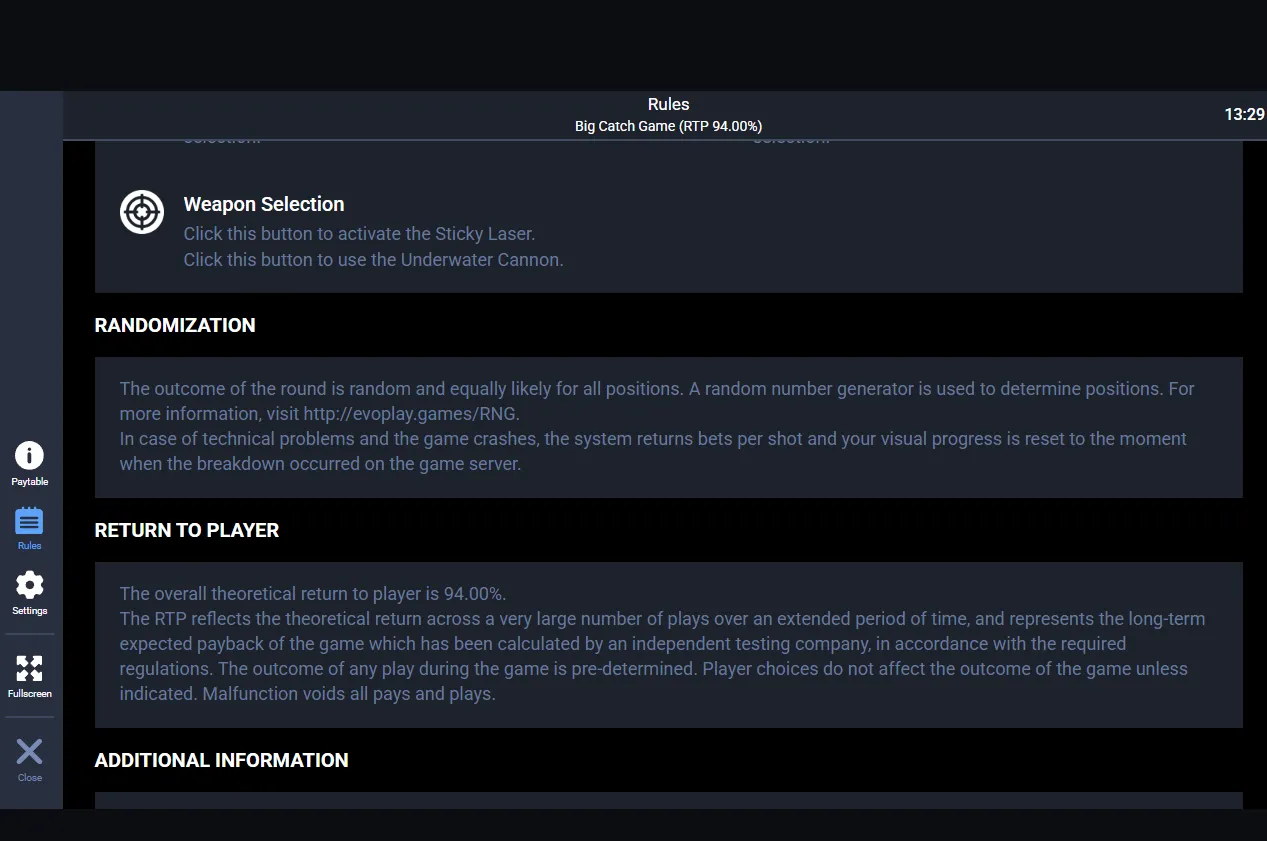Screen dimensions: 1267x841
Task: Select the Rules calendar icon in sidebar
Action: pos(29,521)
